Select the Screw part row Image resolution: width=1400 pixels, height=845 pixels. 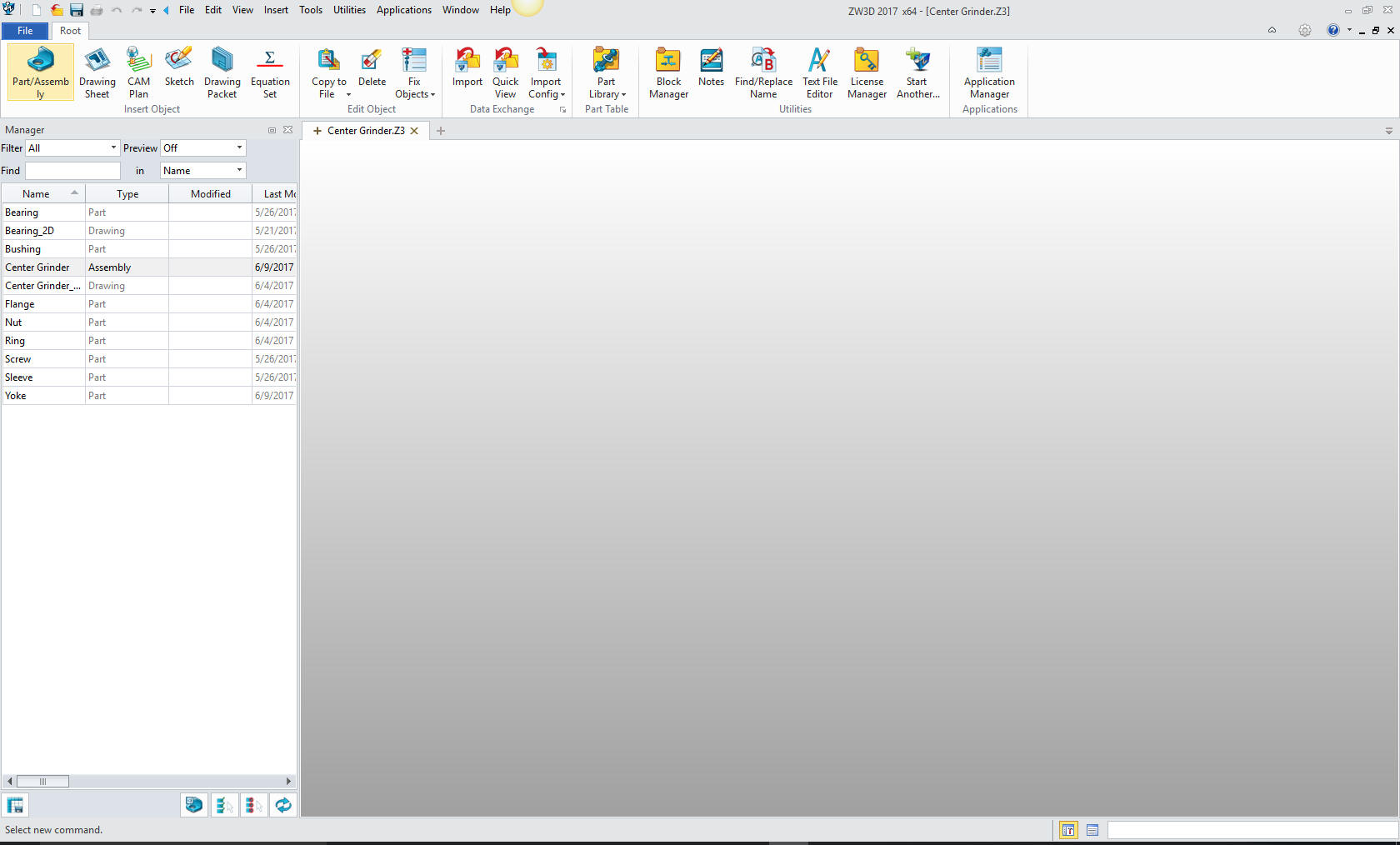149,359
